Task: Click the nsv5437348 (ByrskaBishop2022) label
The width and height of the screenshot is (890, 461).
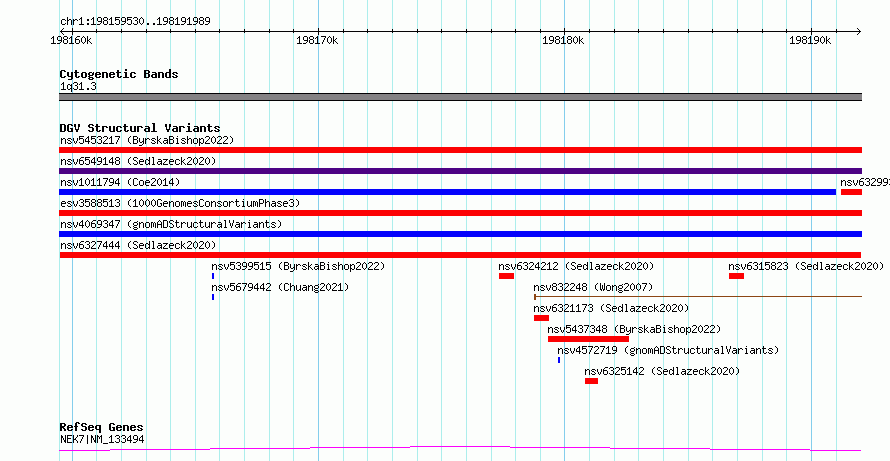Action: (634, 329)
